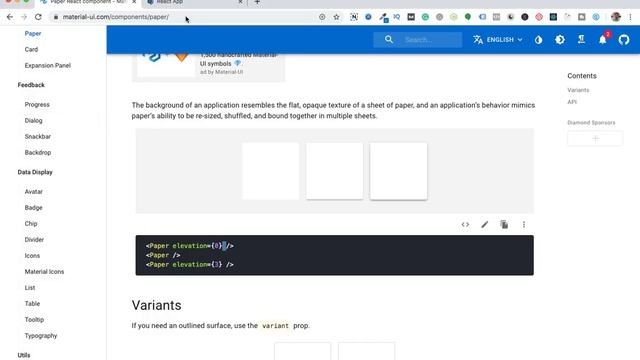Open the Snackbar sidebar item
Screen dimensions: 640x360
(38, 136)
